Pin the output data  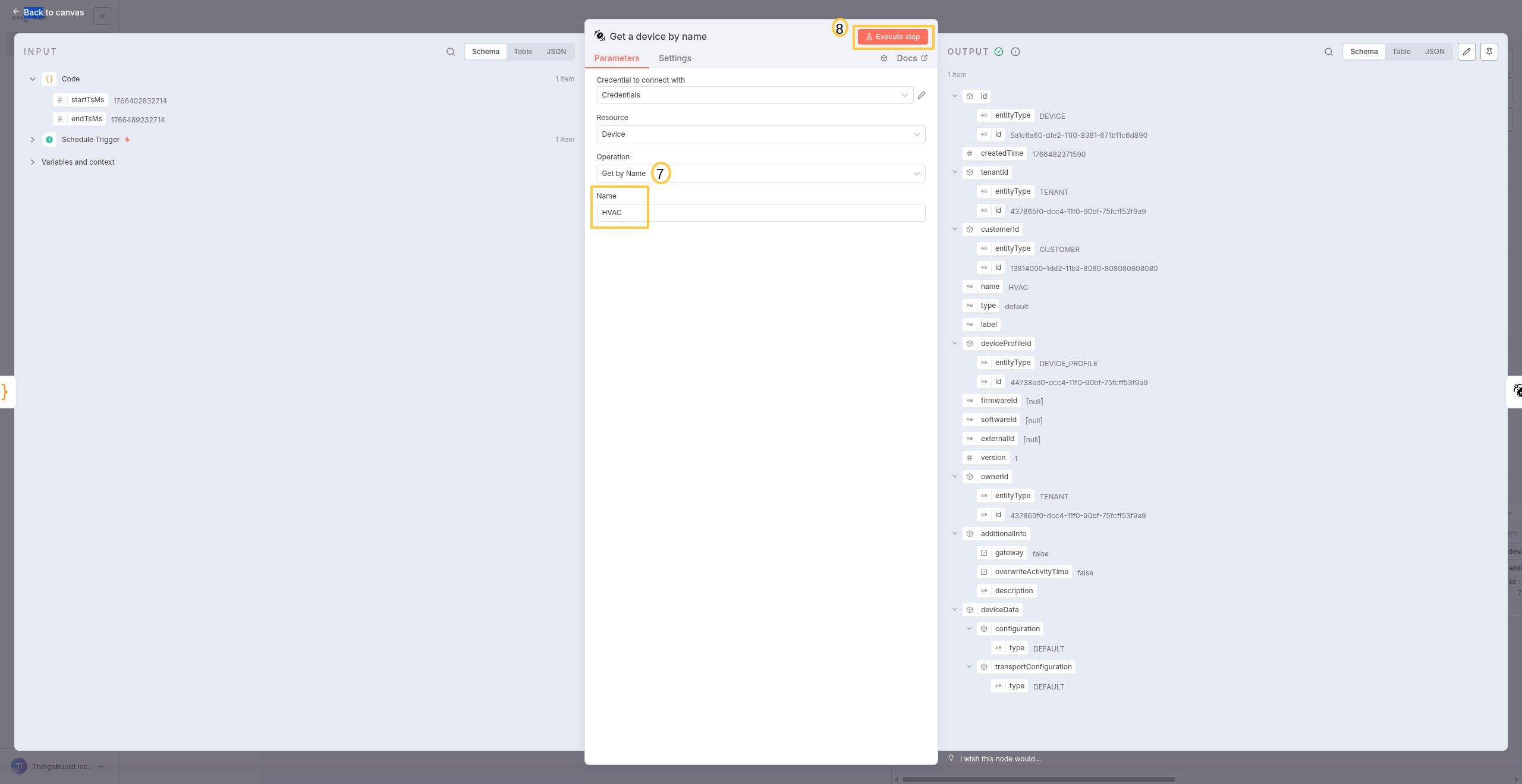coord(1489,52)
